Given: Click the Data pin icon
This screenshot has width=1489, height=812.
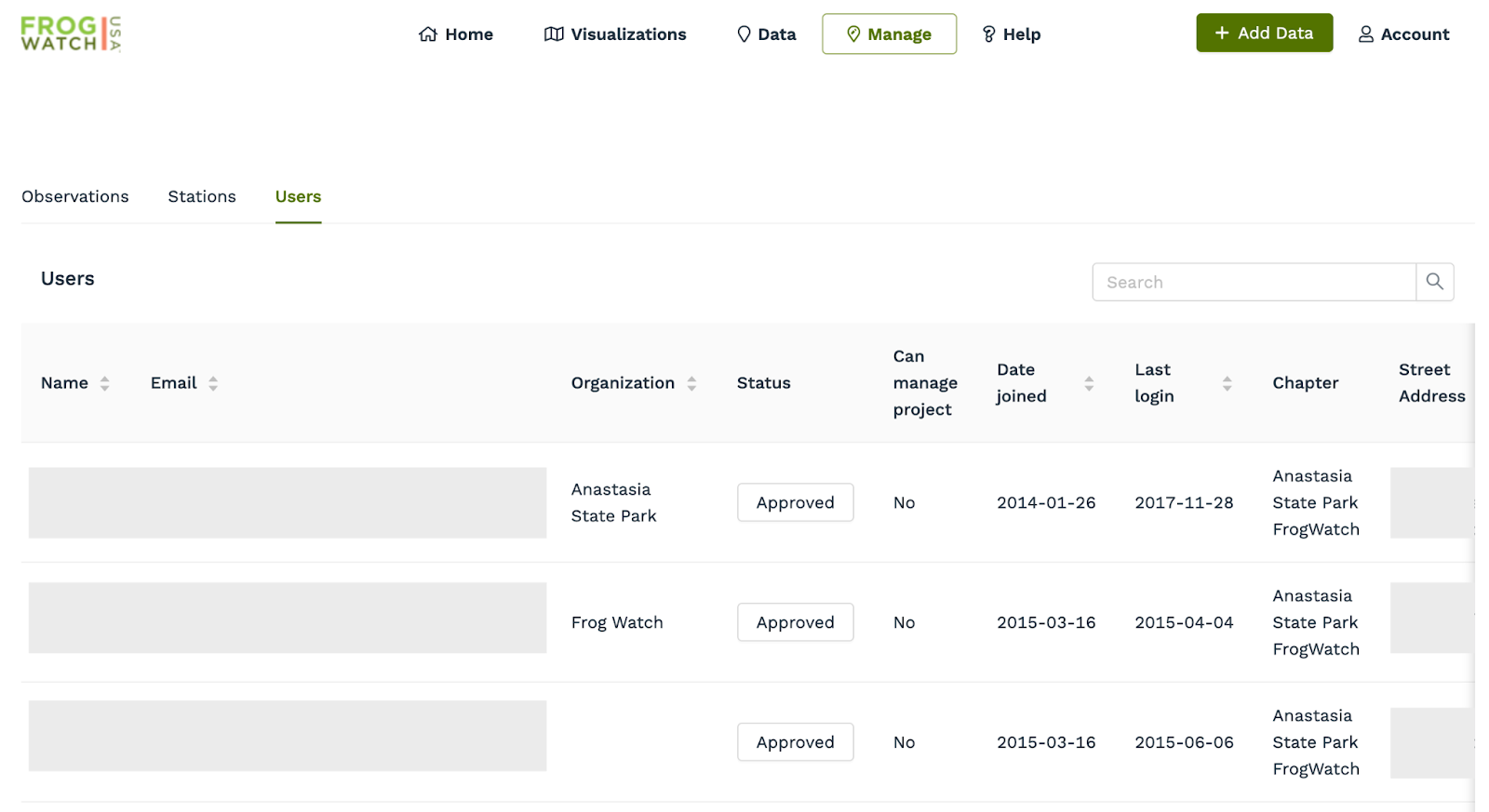Looking at the screenshot, I should pos(744,34).
